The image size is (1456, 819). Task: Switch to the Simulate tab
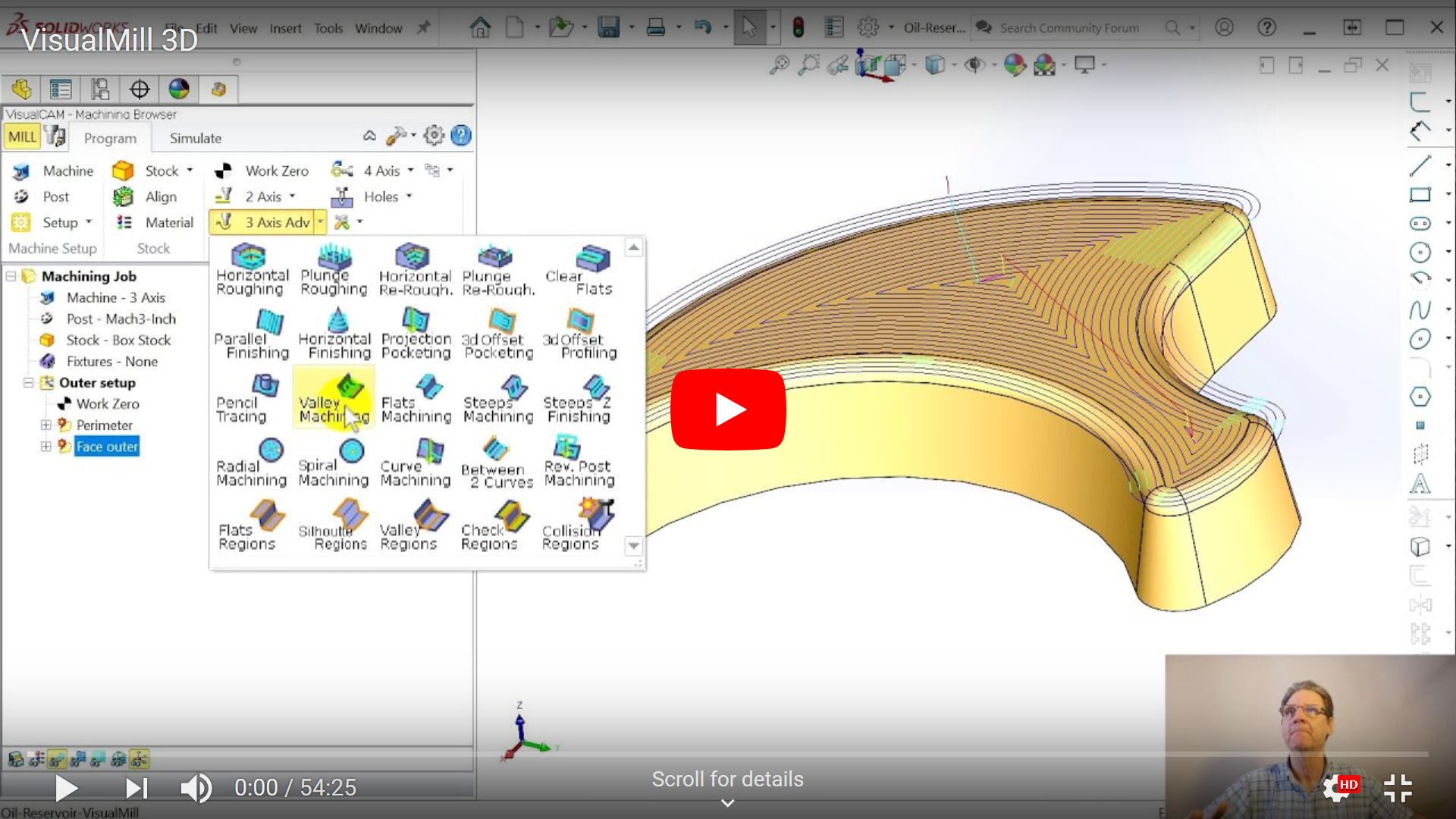pos(196,138)
